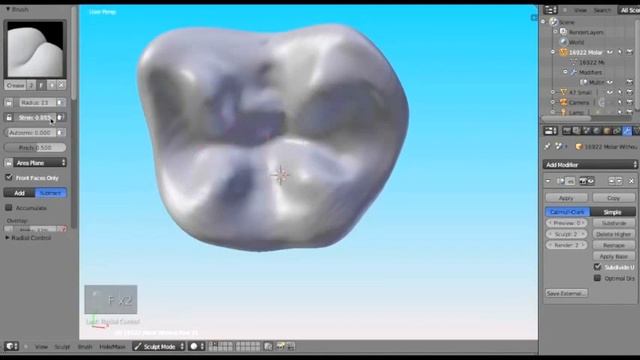Click the 16322 Molar mesh object icon
The image size is (640, 360).
[563, 52]
